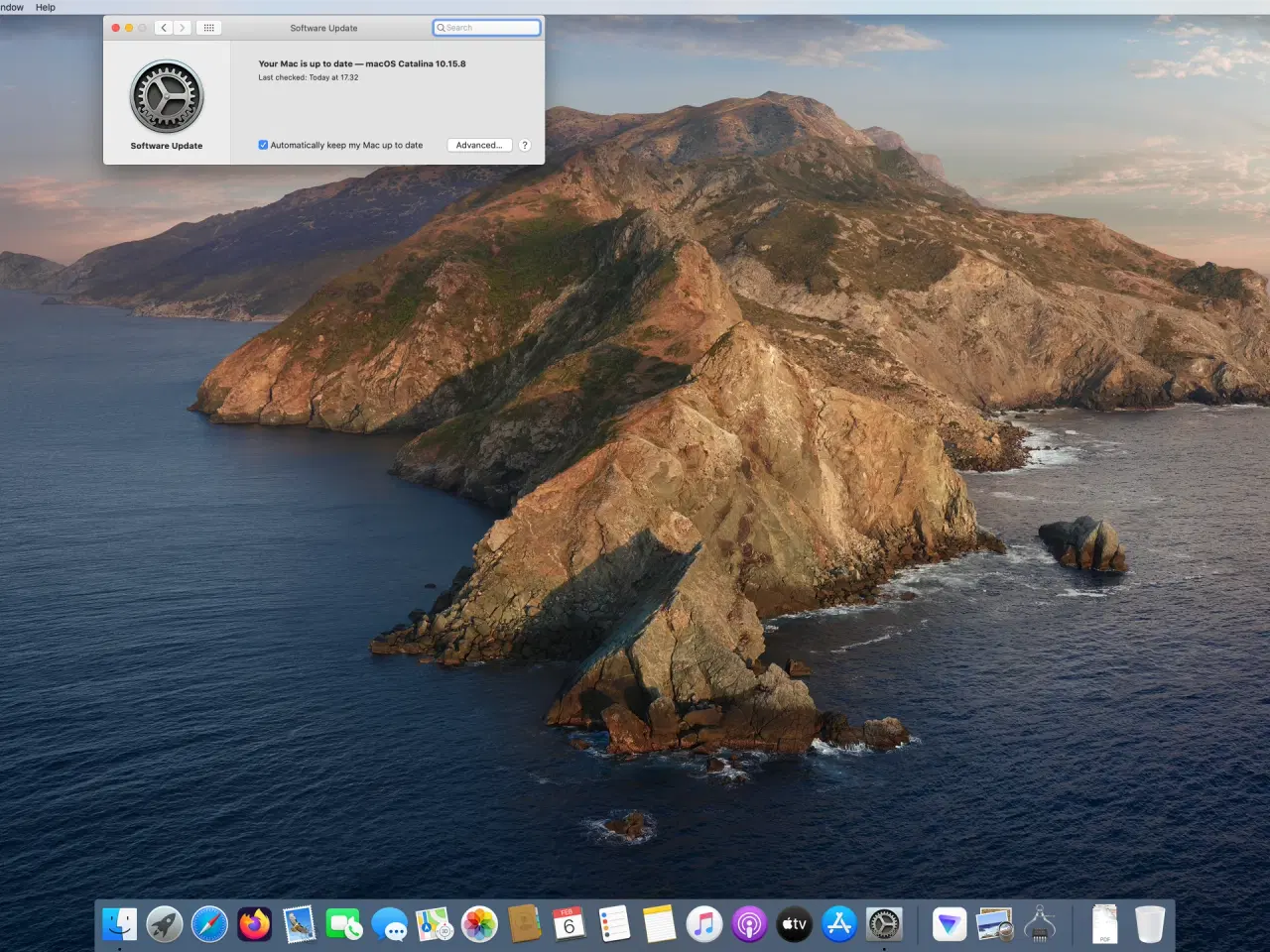Image resolution: width=1270 pixels, height=952 pixels.
Task: Open the Trash
Action: click(1149, 923)
